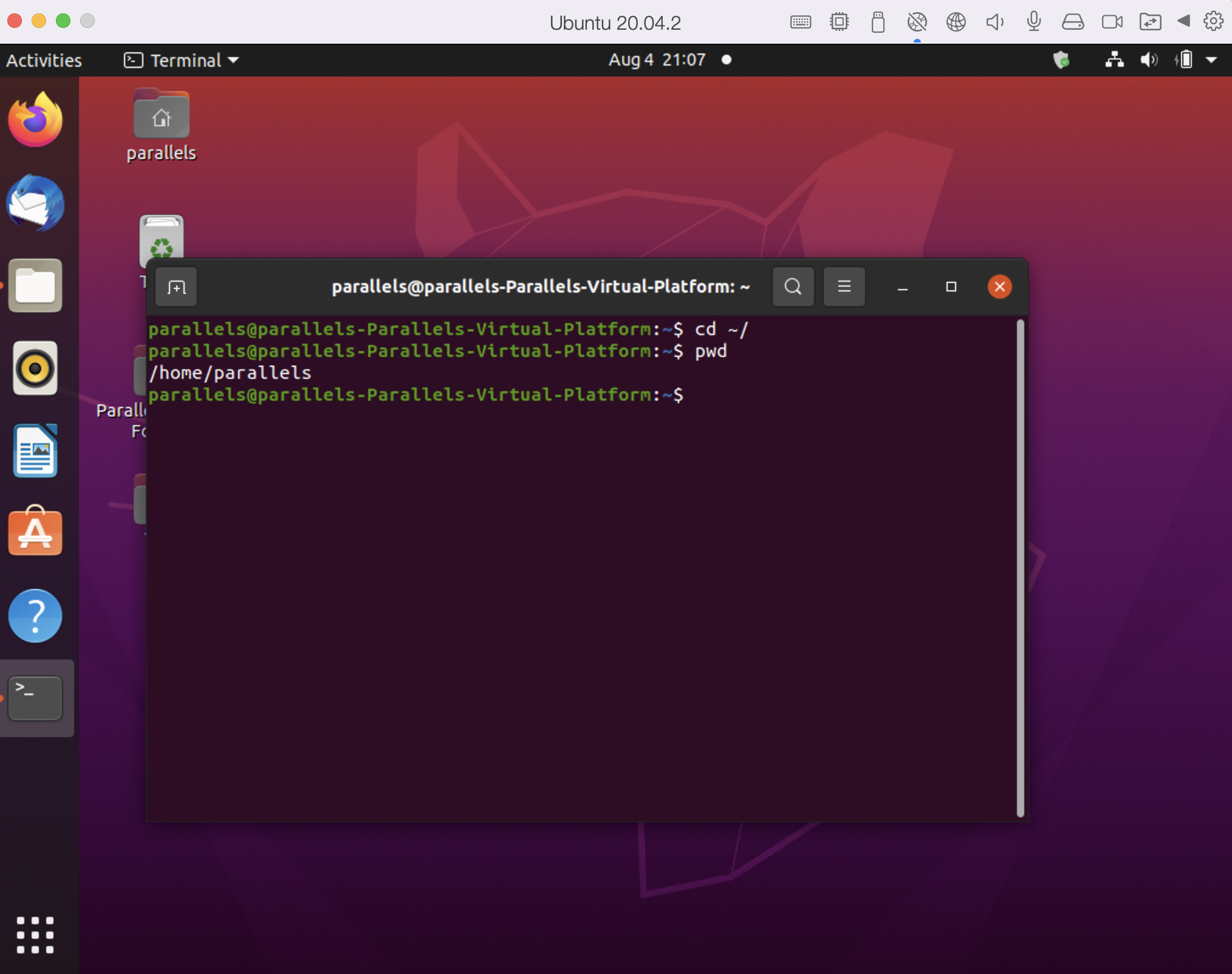Open LibreOffice Writer in the dock

pyautogui.click(x=35, y=451)
